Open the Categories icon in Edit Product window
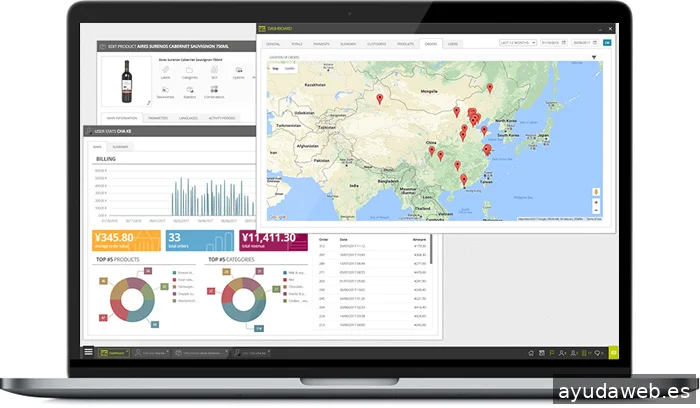This screenshot has height=408, width=700. pos(189,72)
